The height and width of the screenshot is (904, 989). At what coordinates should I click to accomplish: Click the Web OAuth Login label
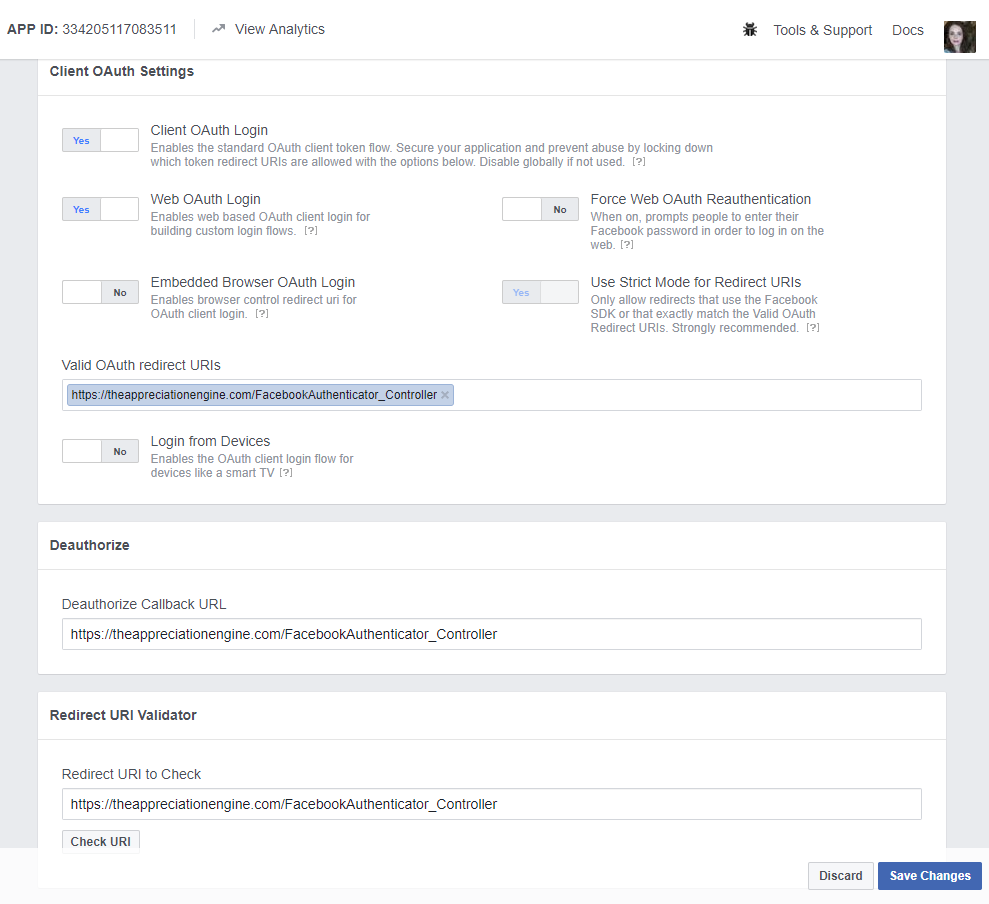[206, 199]
